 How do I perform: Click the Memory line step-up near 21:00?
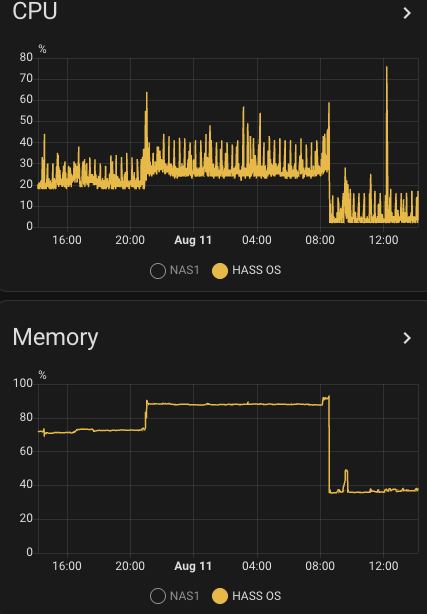coord(146,415)
